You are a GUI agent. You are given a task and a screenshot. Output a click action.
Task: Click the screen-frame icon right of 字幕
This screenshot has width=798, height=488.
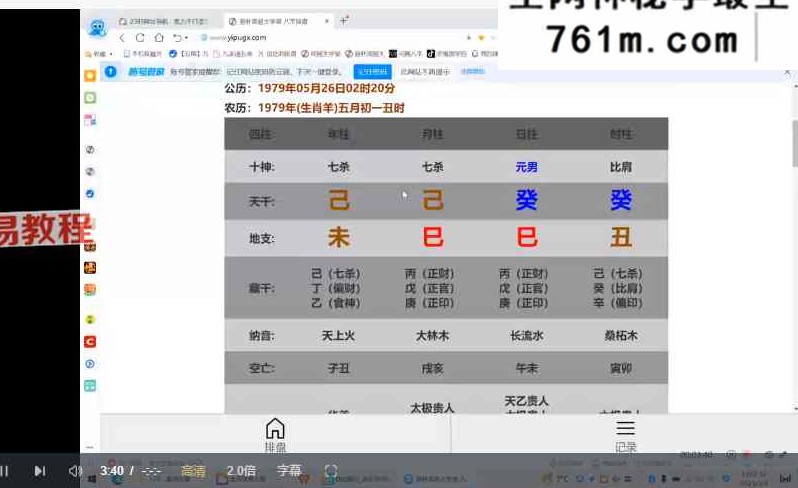coord(331,471)
